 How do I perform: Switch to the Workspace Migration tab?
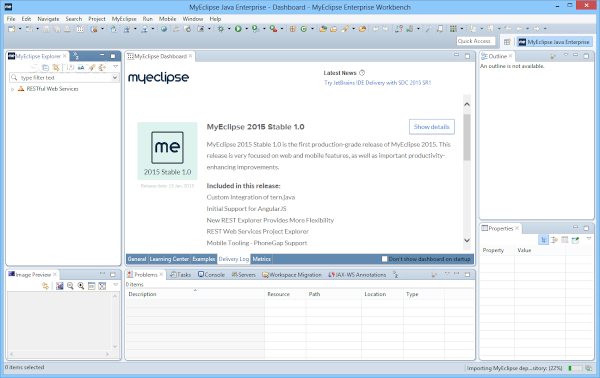(292, 275)
